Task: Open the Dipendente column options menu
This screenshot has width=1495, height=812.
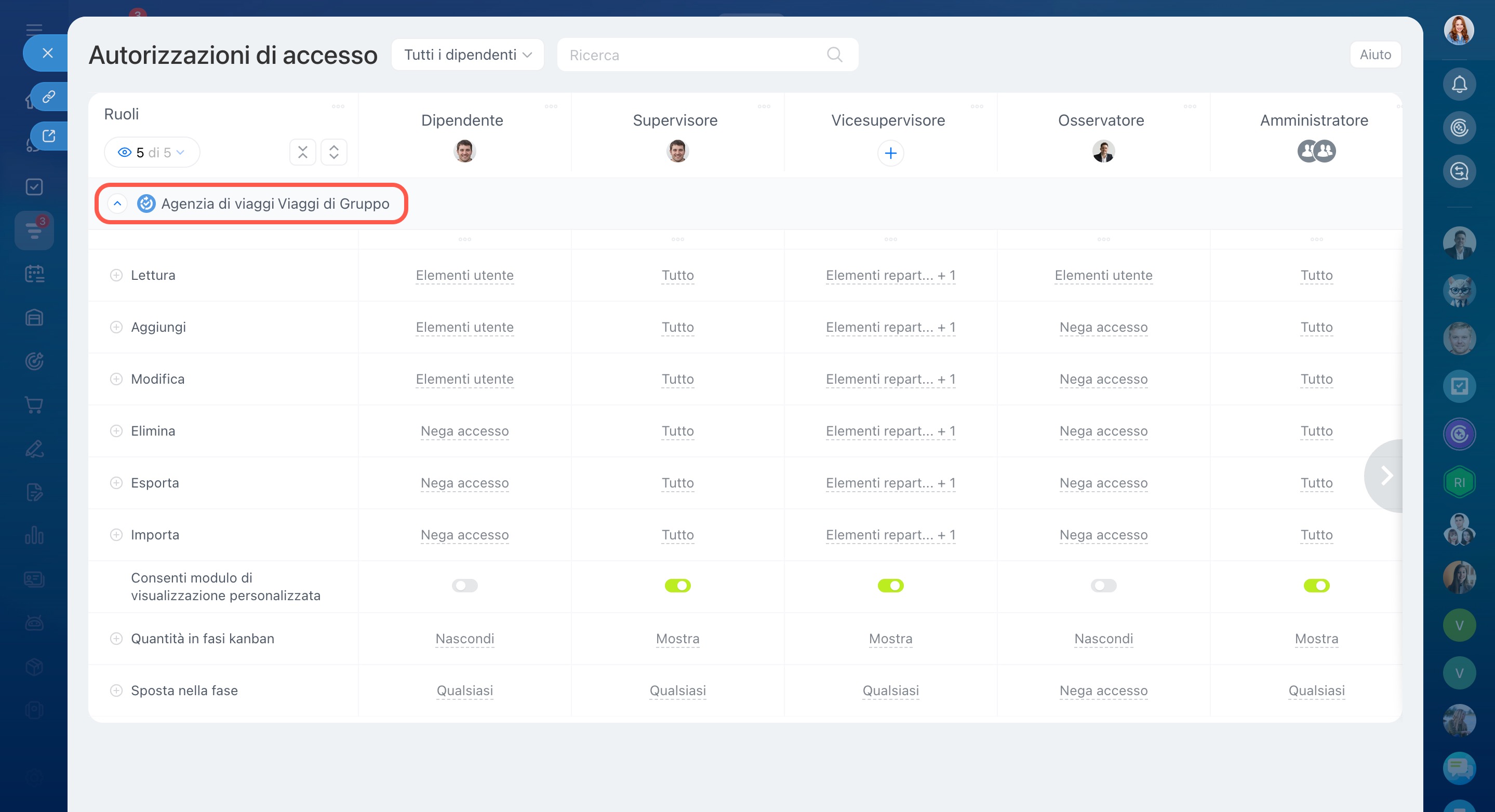Action: point(551,107)
